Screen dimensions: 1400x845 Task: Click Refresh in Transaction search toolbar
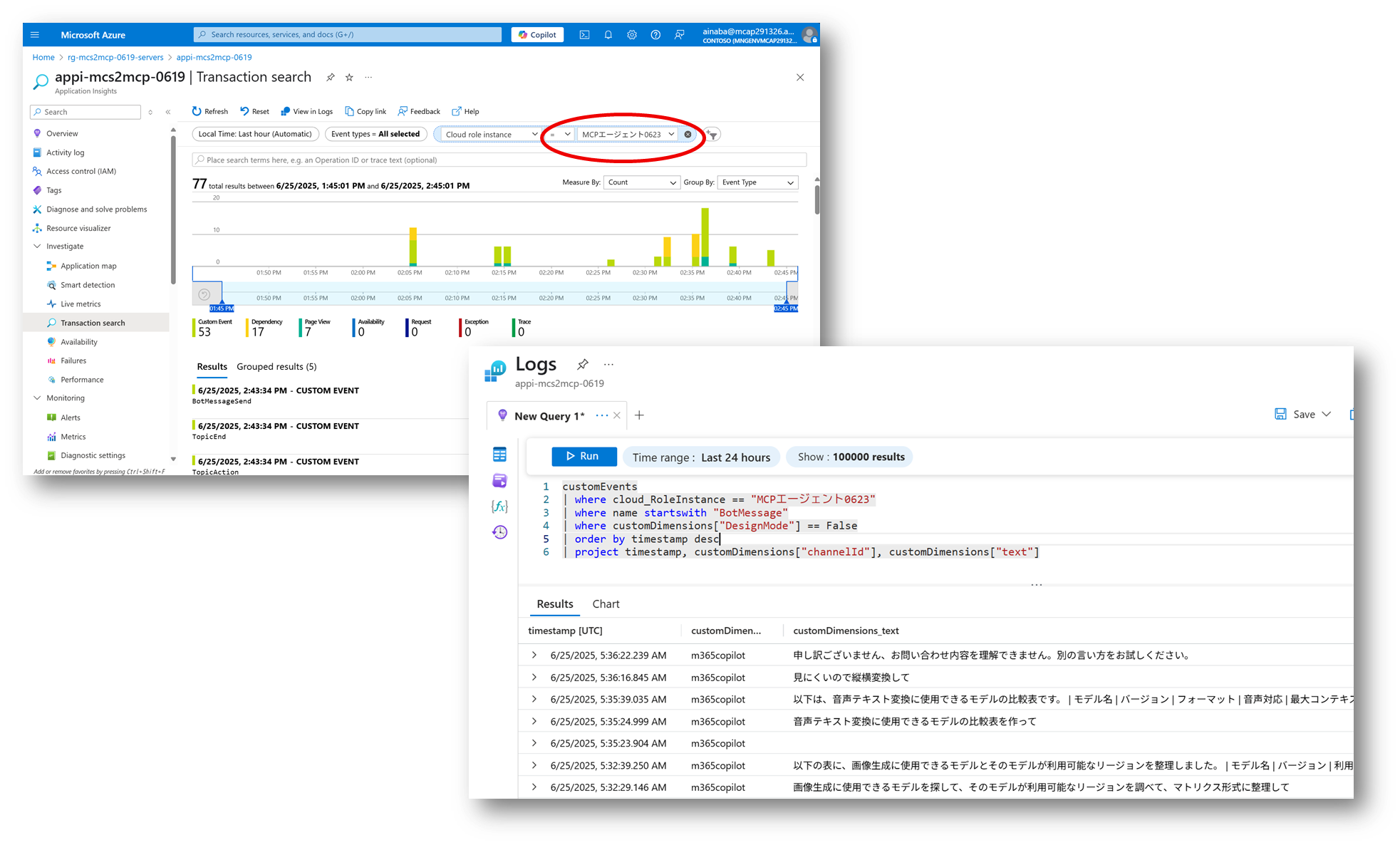(x=210, y=111)
